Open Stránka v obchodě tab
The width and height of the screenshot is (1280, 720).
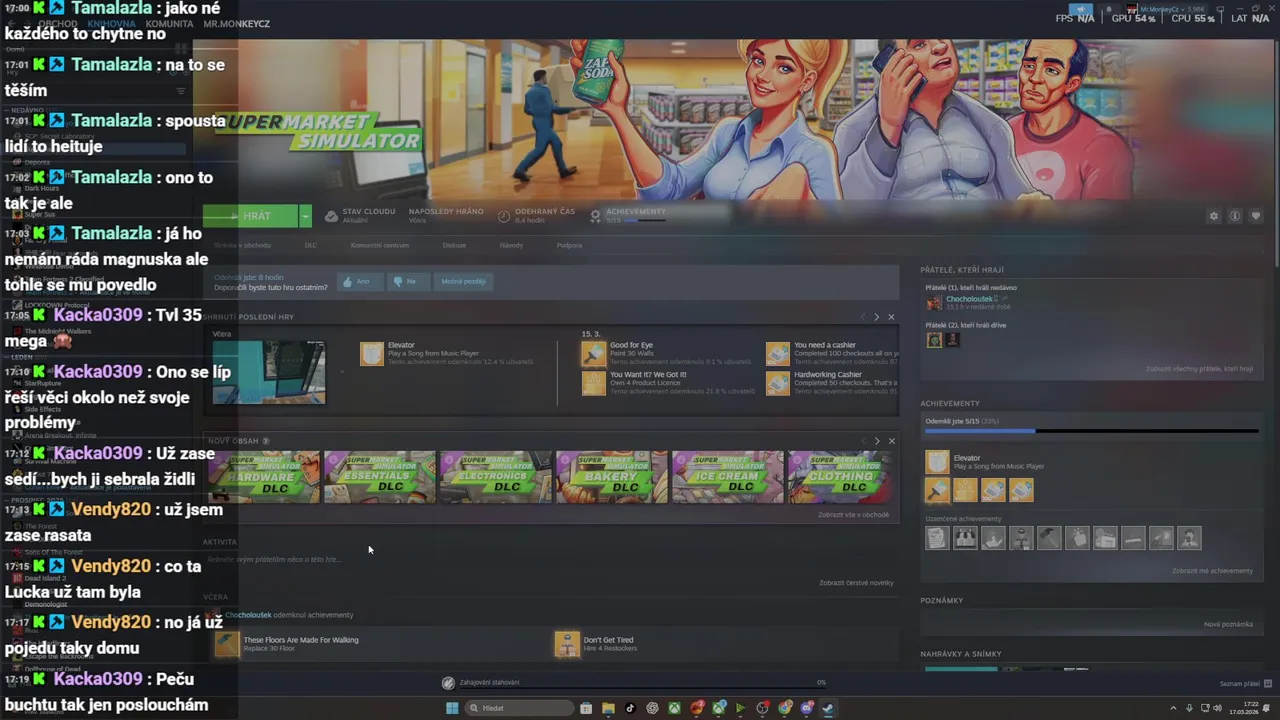pos(242,245)
